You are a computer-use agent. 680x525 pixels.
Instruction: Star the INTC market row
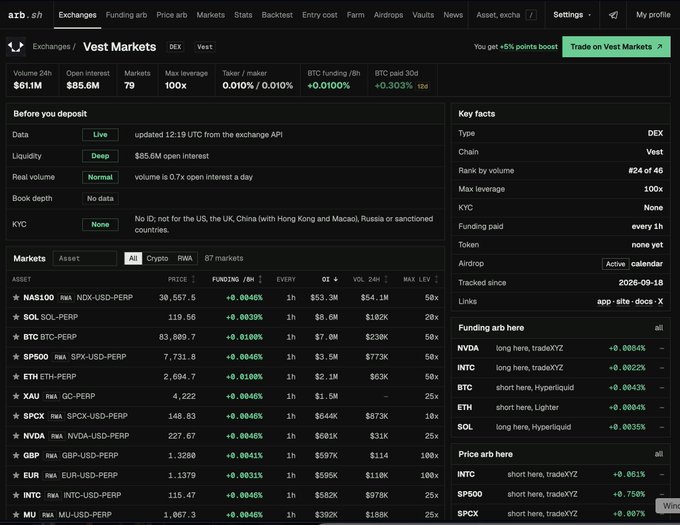[x=16, y=495]
